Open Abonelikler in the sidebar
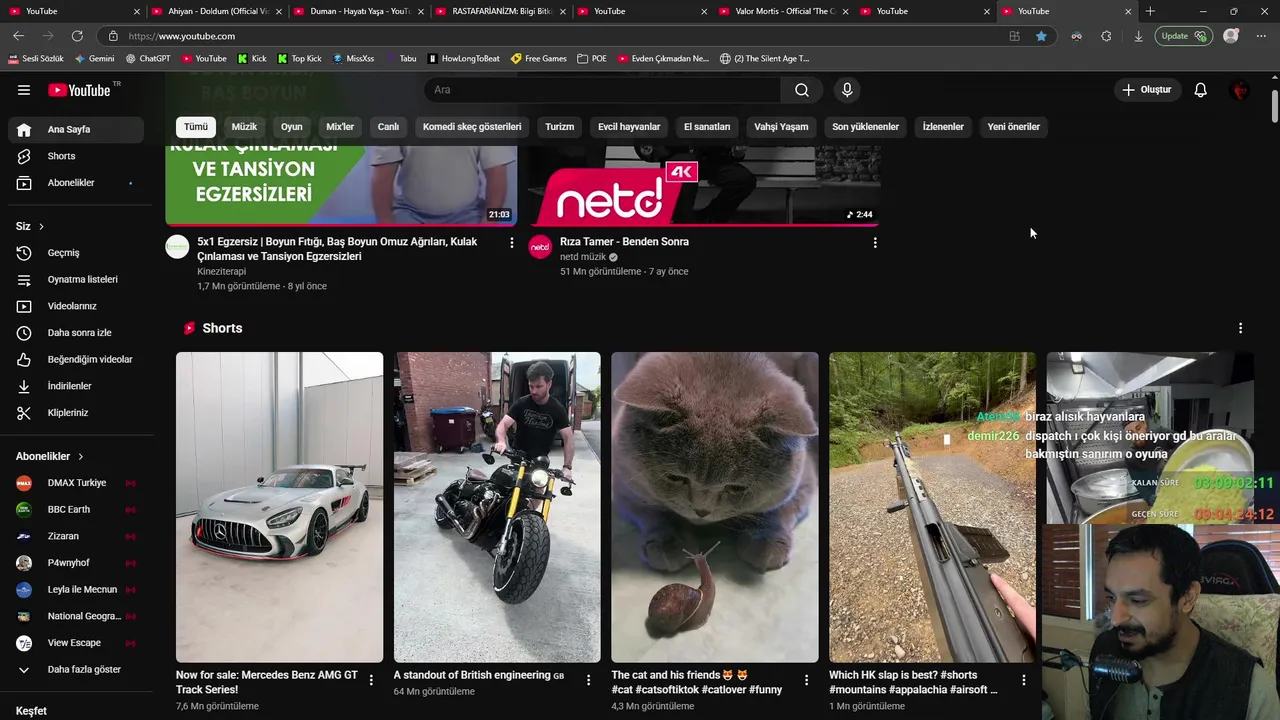 (x=76, y=183)
